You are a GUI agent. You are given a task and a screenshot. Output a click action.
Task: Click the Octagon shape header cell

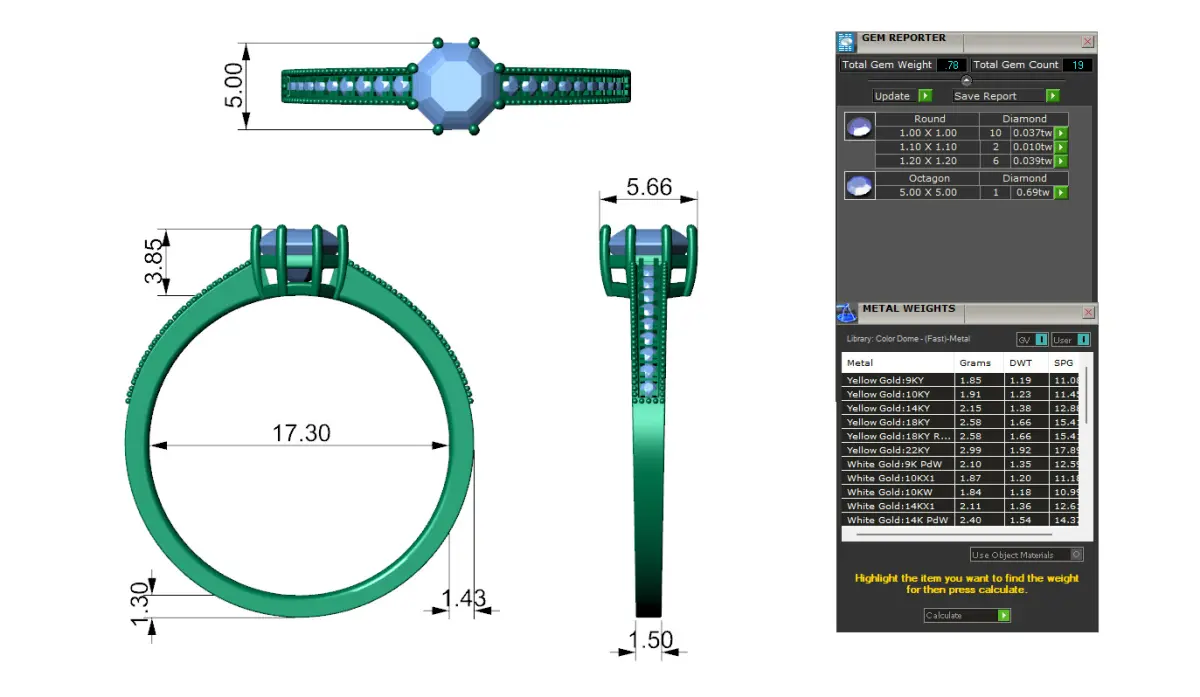[x=928, y=178]
